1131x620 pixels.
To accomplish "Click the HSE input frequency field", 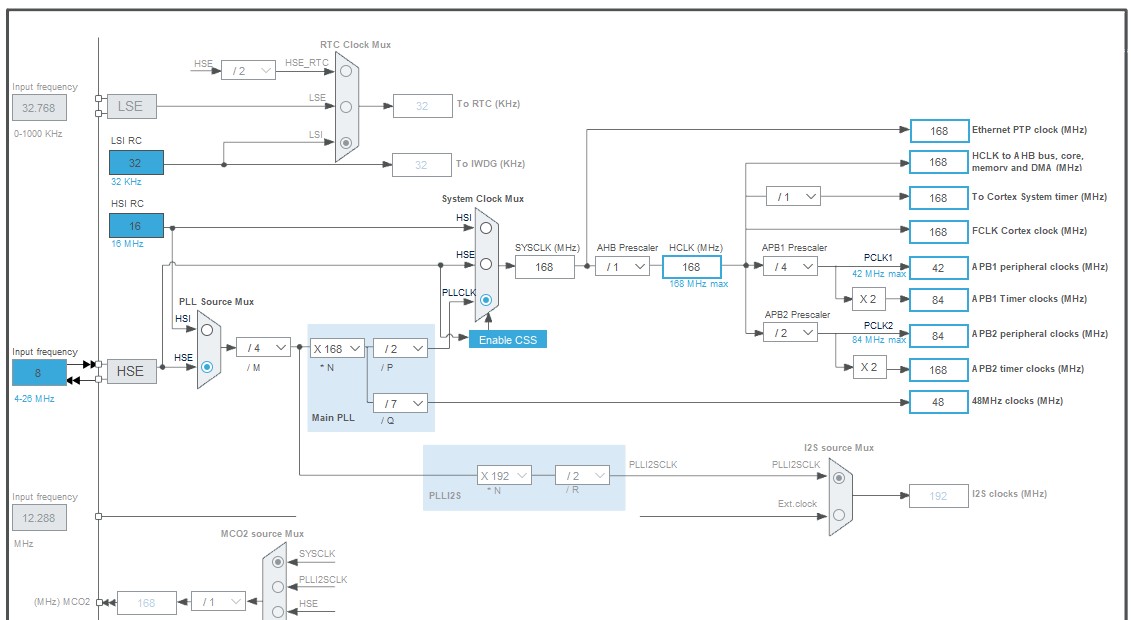I will (39, 372).
